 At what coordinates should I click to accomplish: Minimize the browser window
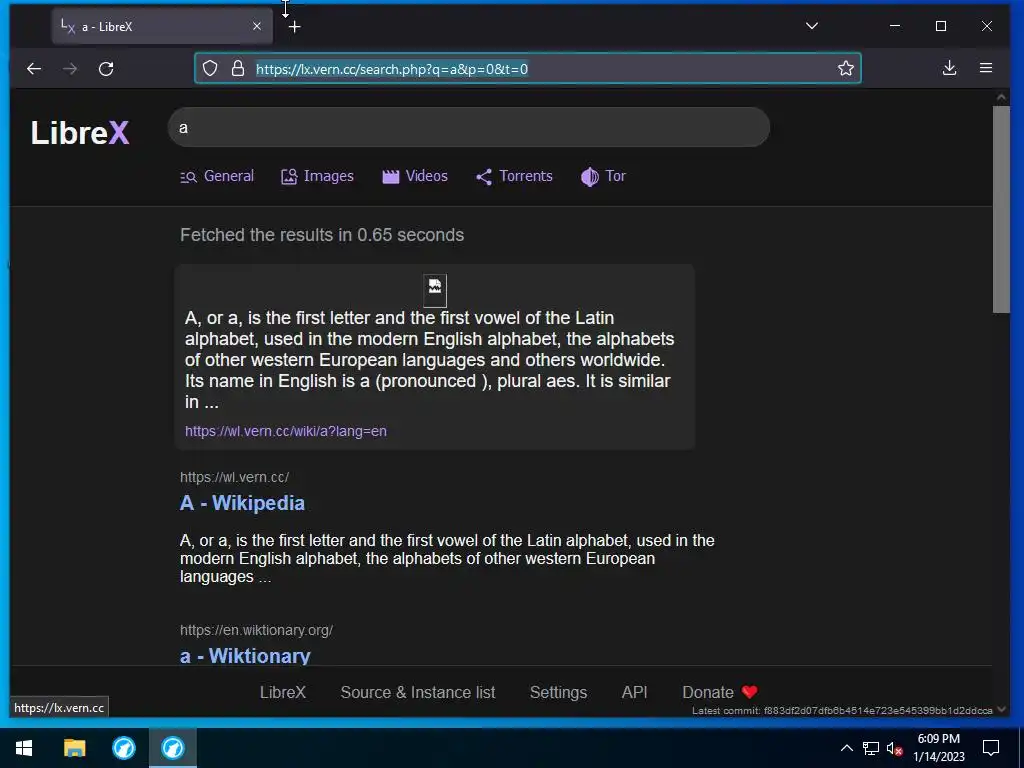(x=895, y=26)
